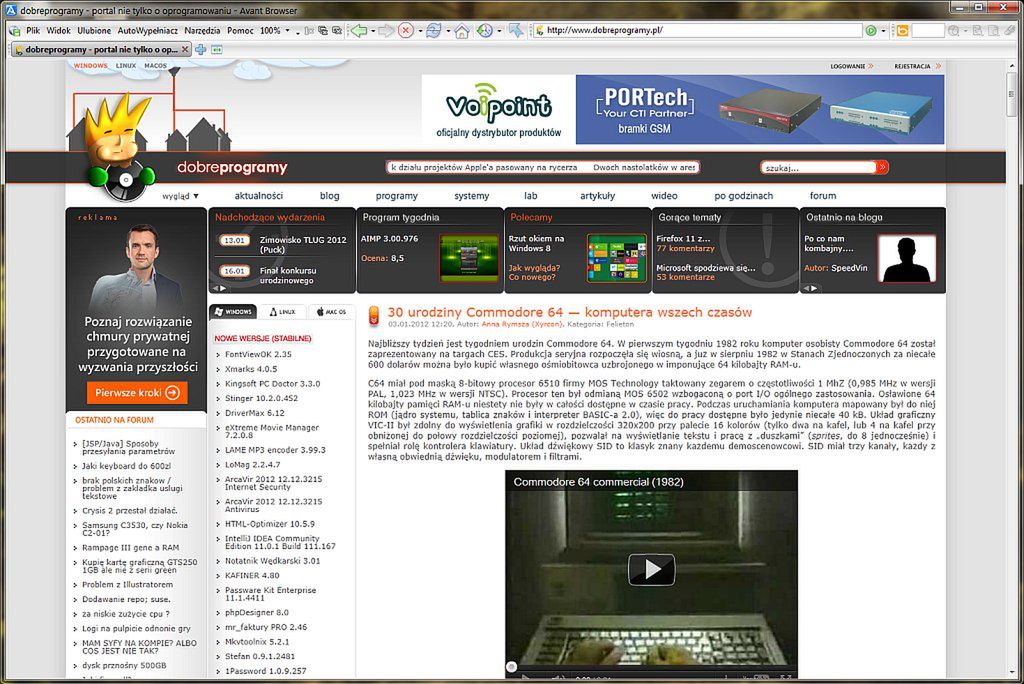Go to the Home page icon
Image resolution: width=1024 pixels, height=684 pixels.
pyautogui.click(x=462, y=31)
